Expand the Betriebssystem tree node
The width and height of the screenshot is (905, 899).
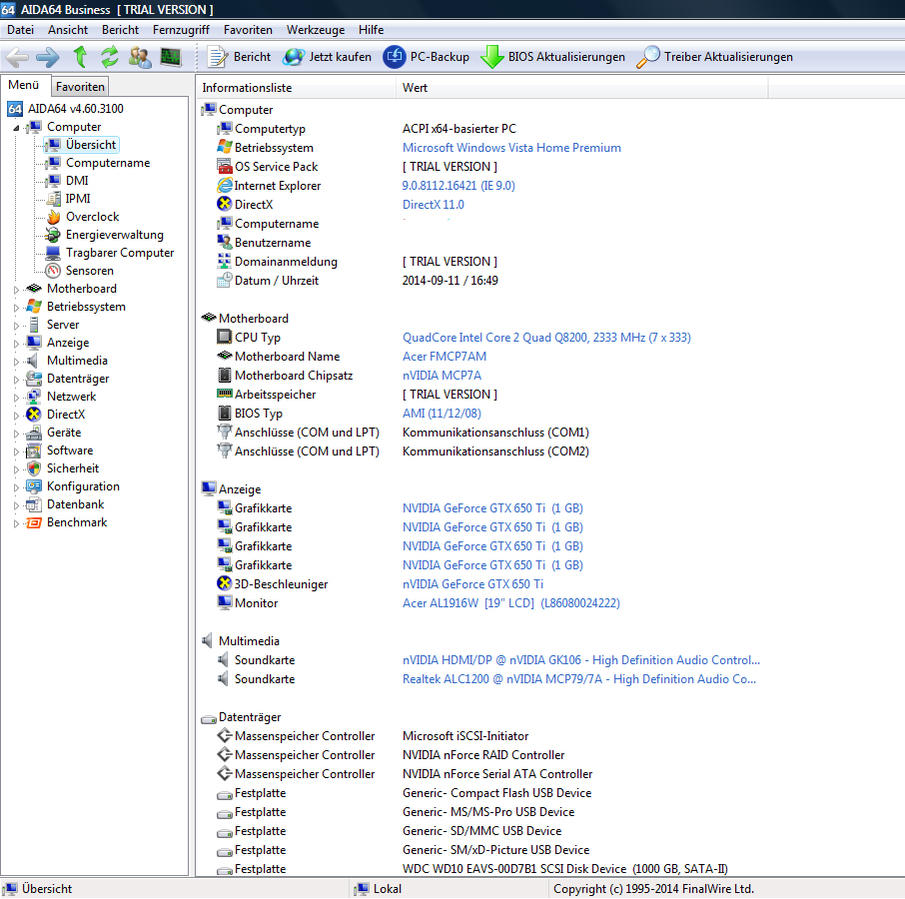16,308
